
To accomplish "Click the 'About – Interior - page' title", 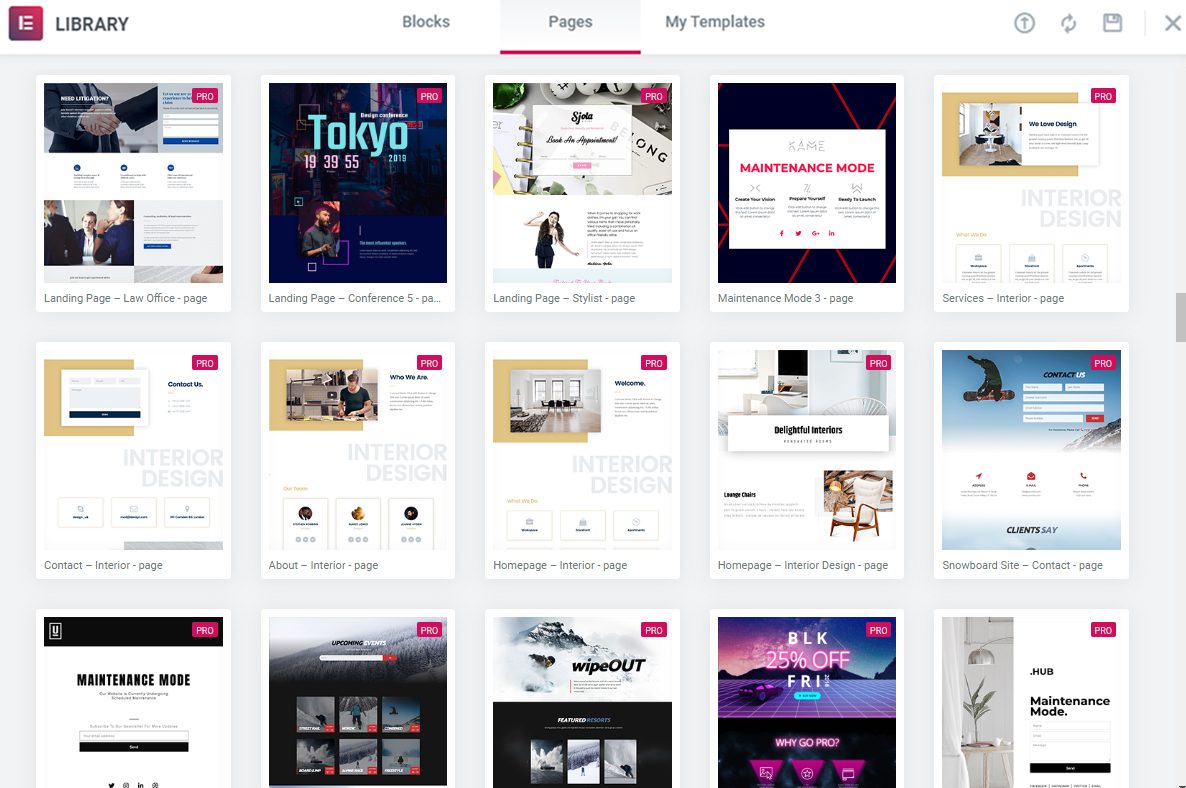I will [323, 565].
